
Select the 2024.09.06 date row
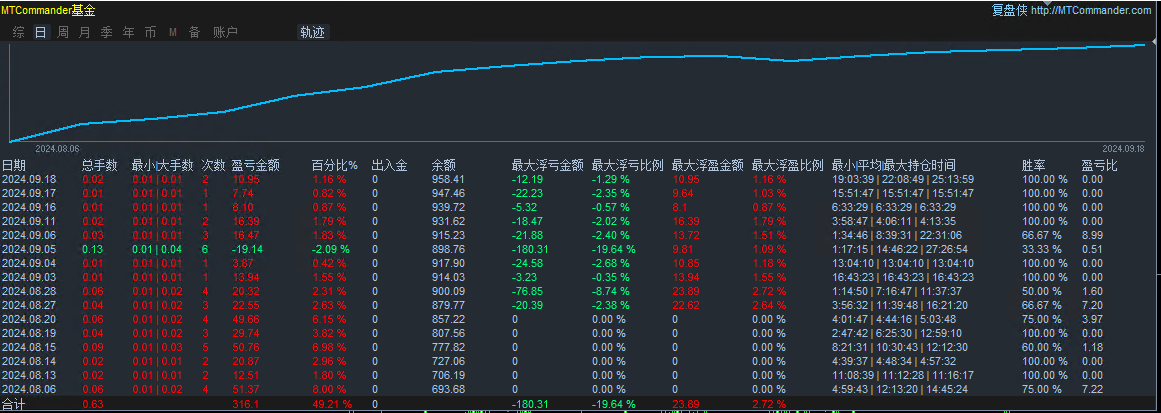click(29, 235)
